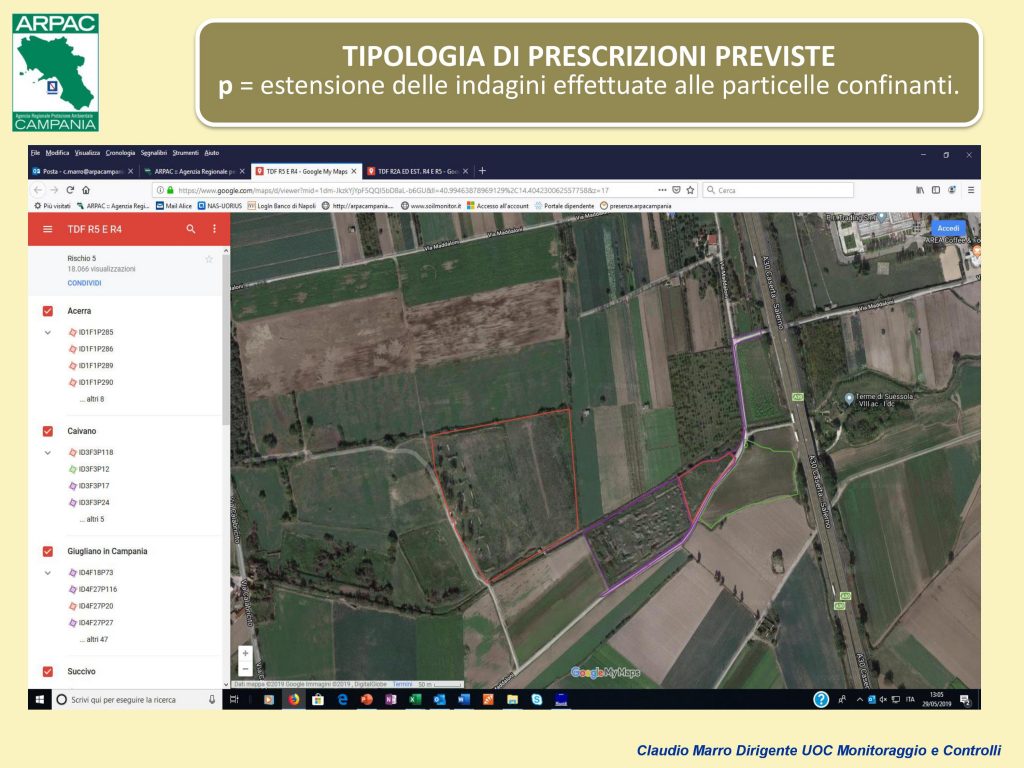Viewport: 1024px width, 768px height.
Task: Collapse the Caivano layer list
Action: (x=48, y=453)
